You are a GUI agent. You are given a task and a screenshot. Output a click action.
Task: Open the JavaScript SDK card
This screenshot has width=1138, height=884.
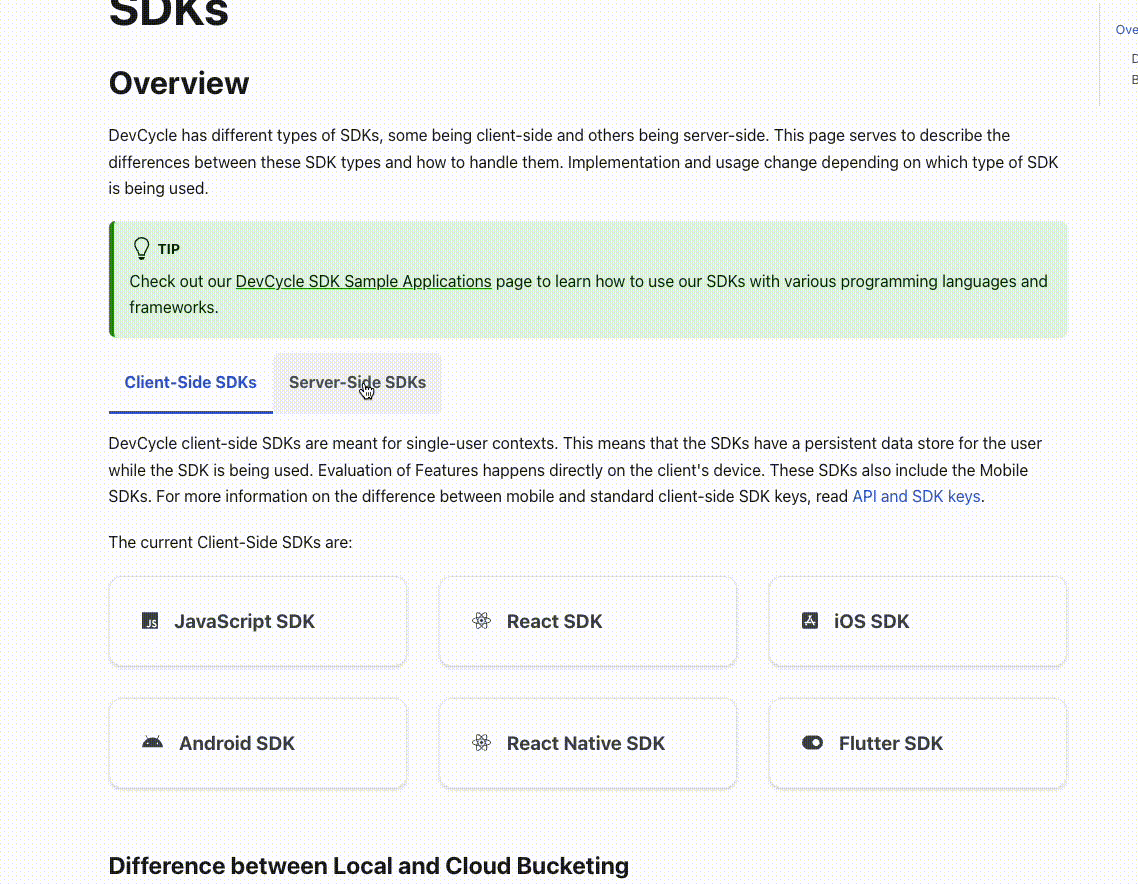coord(258,621)
